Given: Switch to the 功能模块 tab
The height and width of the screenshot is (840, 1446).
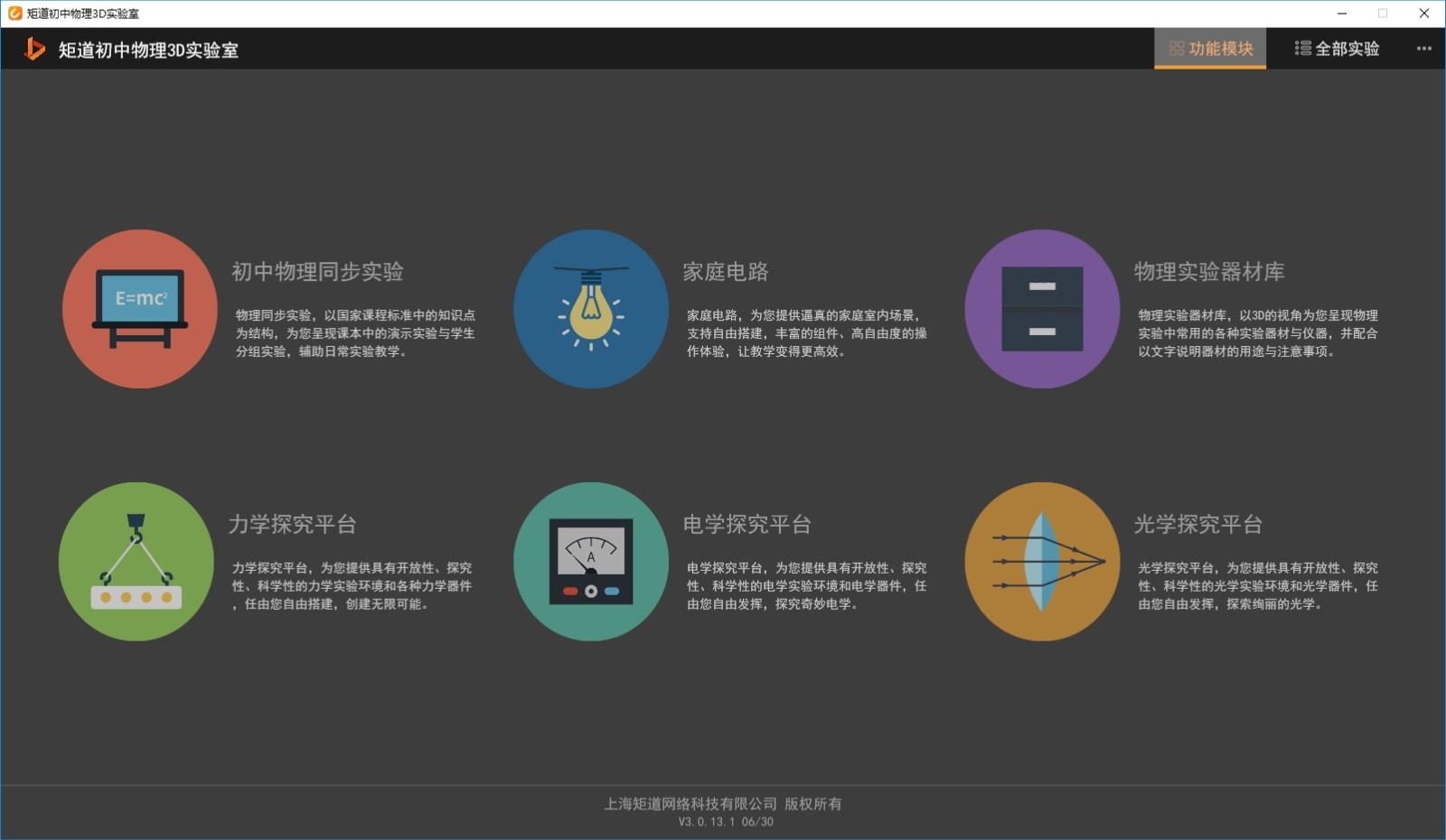Looking at the screenshot, I should [x=1210, y=49].
